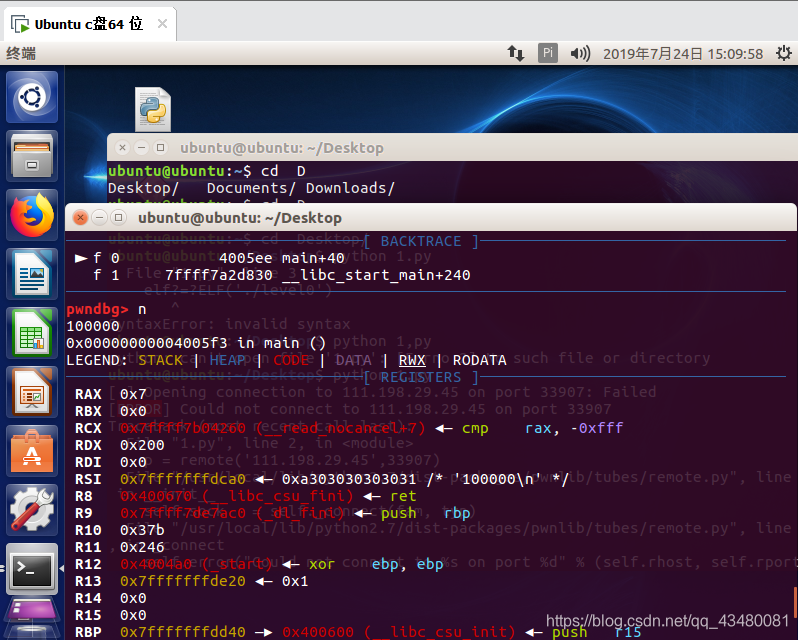Click R12 value _start
This screenshot has width=798, height=640.
pos(196,564)
